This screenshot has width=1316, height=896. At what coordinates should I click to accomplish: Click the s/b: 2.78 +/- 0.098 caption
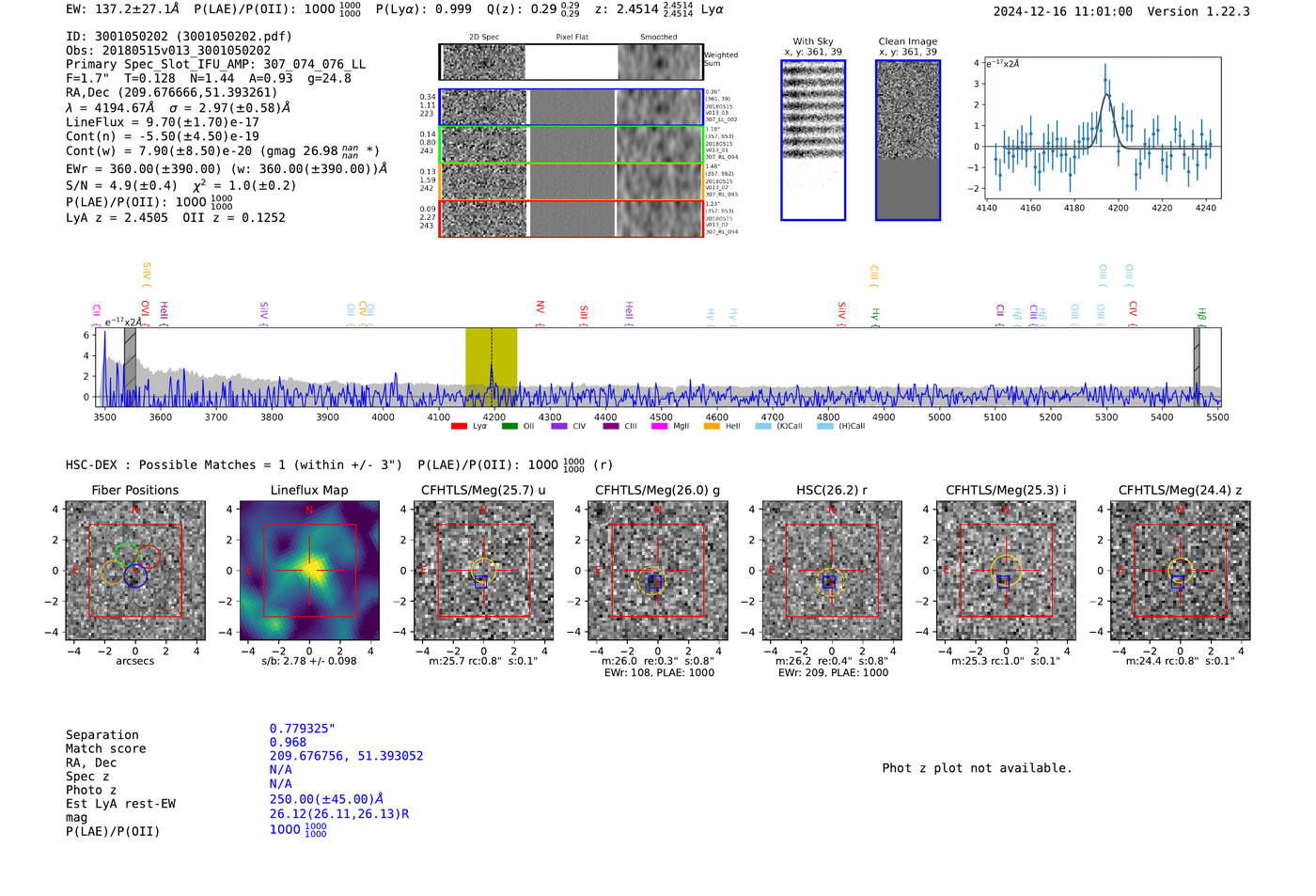point(309,661)
